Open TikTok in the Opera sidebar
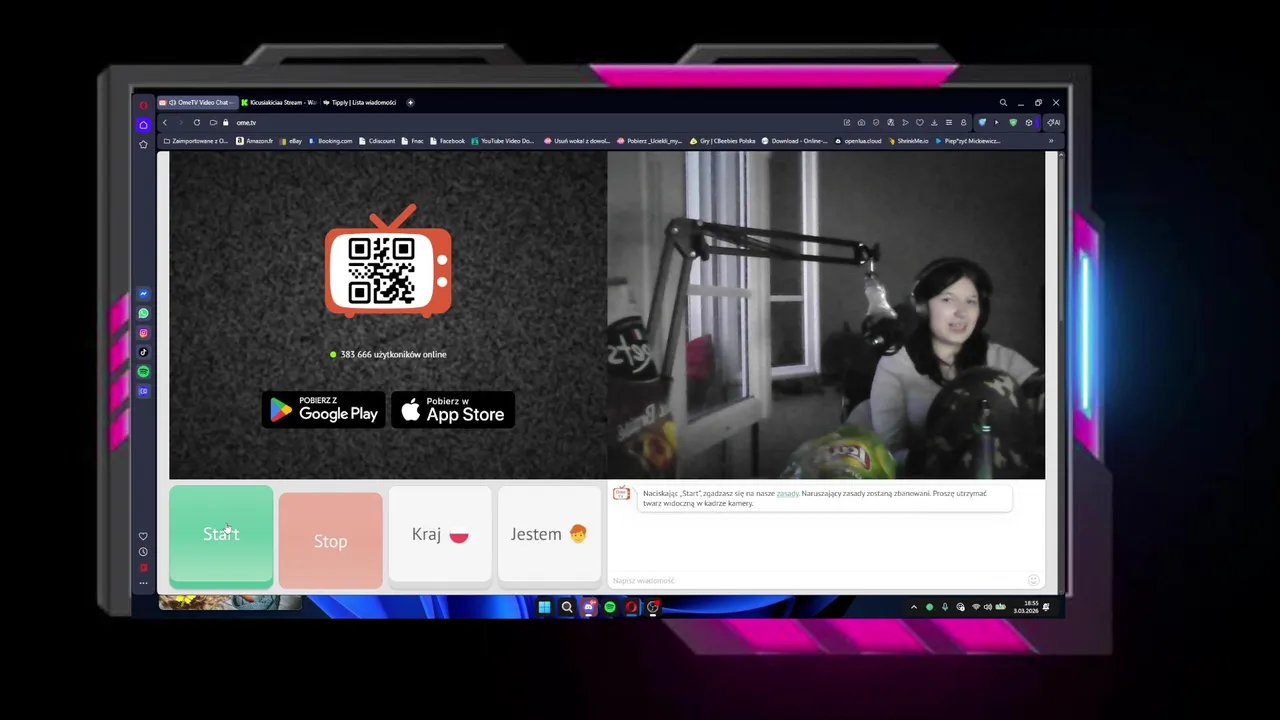The width and height of the screenshot is (1280, 720). pyautogui.click(x=143, y=352)
